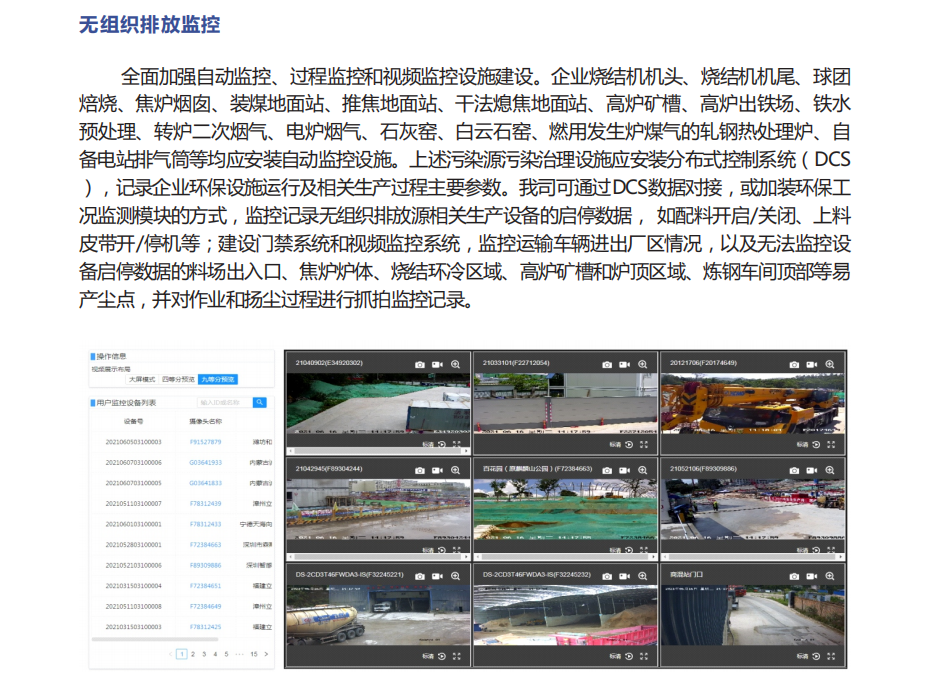The image size is (930, 700).
Task: Start recording 百花园 (F72384663) feed
Action: point(625,470)
